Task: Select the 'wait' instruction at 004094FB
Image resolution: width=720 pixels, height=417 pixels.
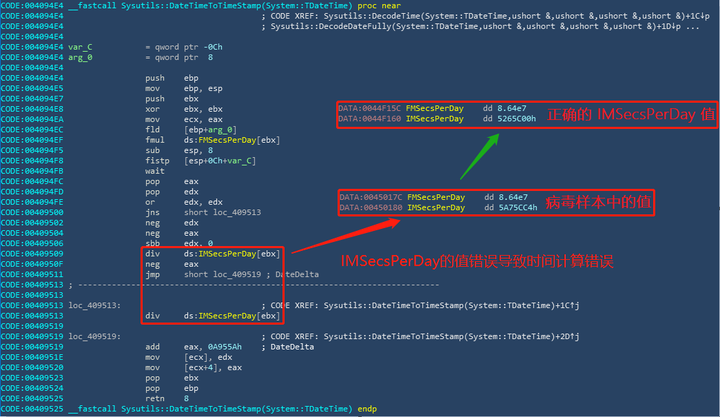Action: coord(155,171)
